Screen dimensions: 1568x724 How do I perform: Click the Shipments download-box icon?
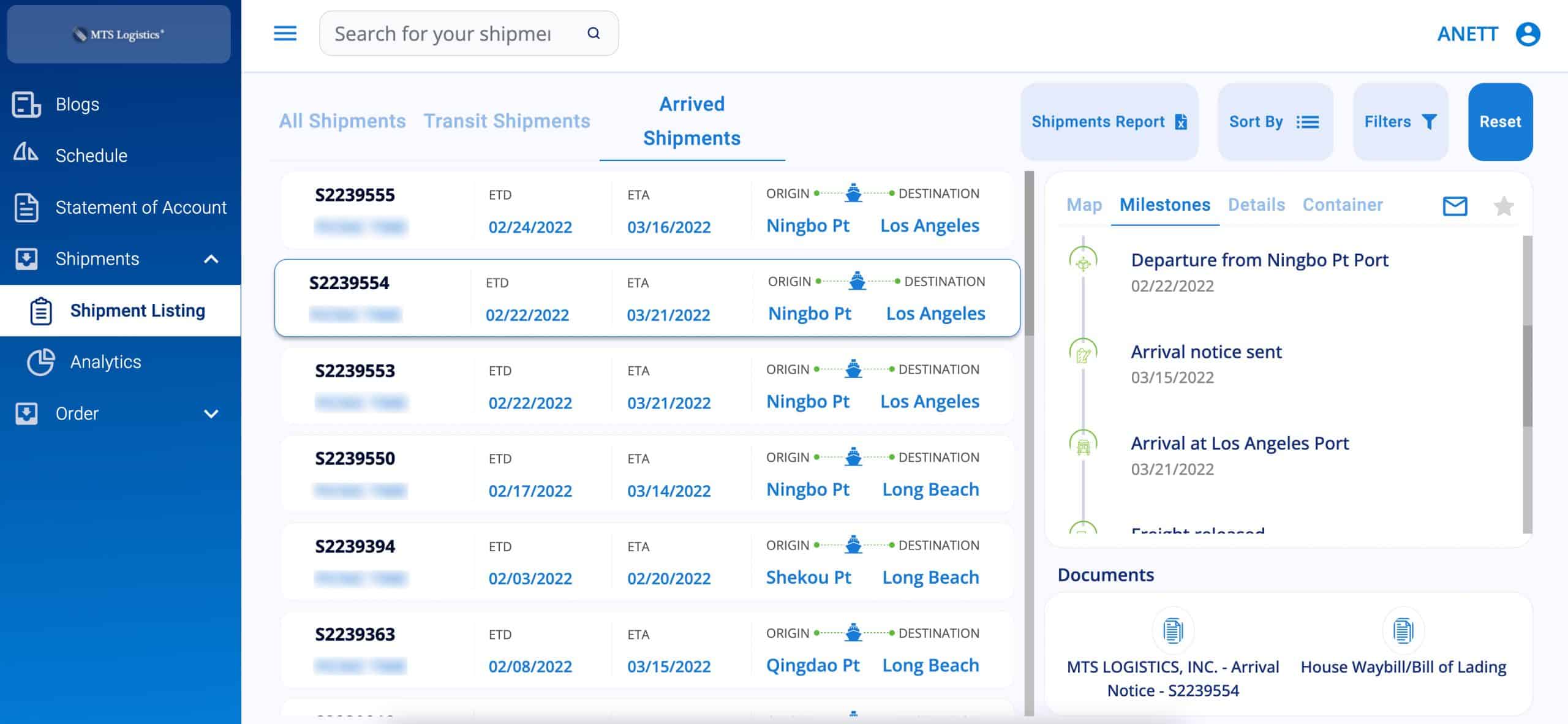26,258
